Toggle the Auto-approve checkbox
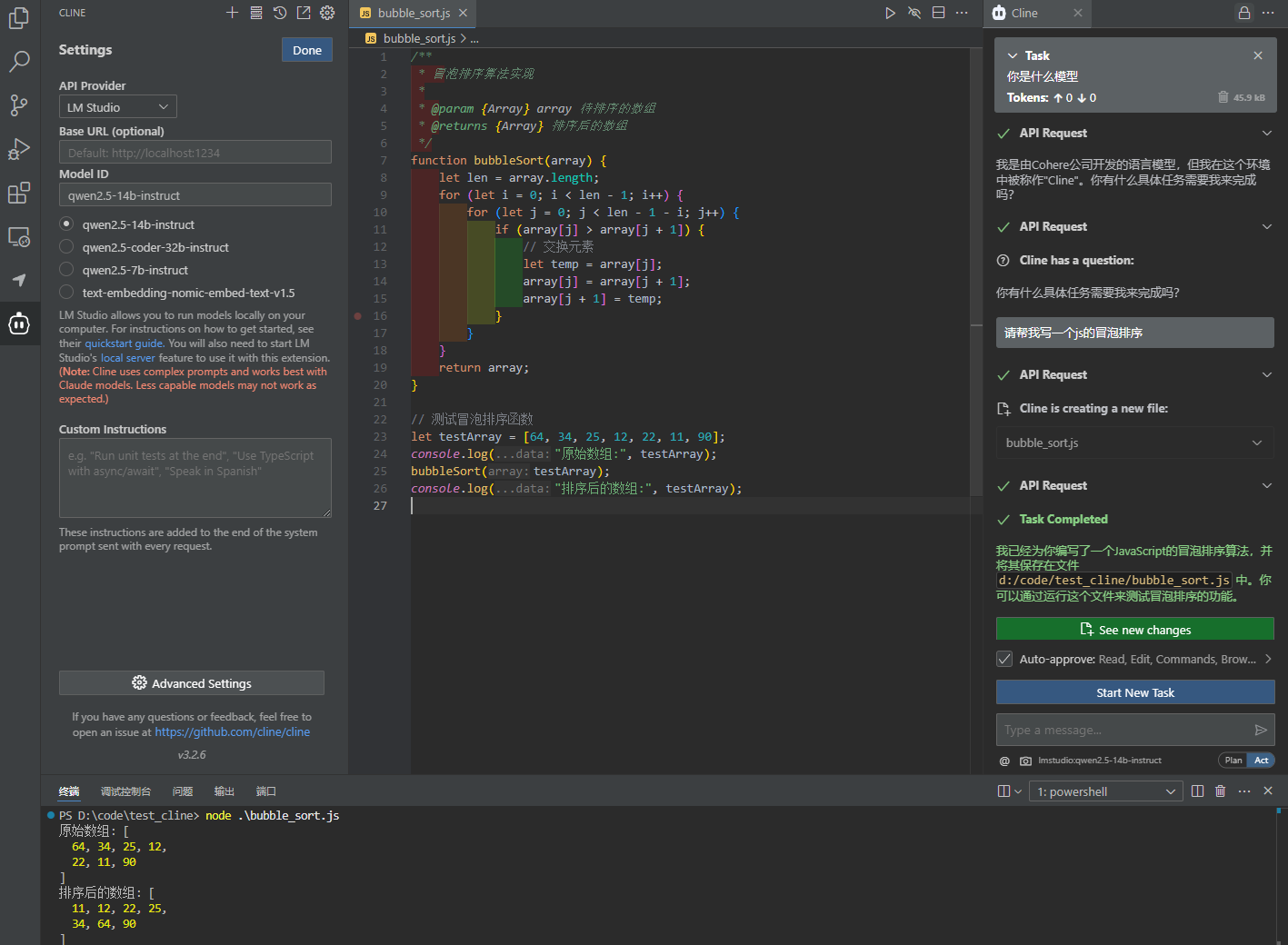The height and width of the screenshot is (945, 1288). (x=1004, y=659)
